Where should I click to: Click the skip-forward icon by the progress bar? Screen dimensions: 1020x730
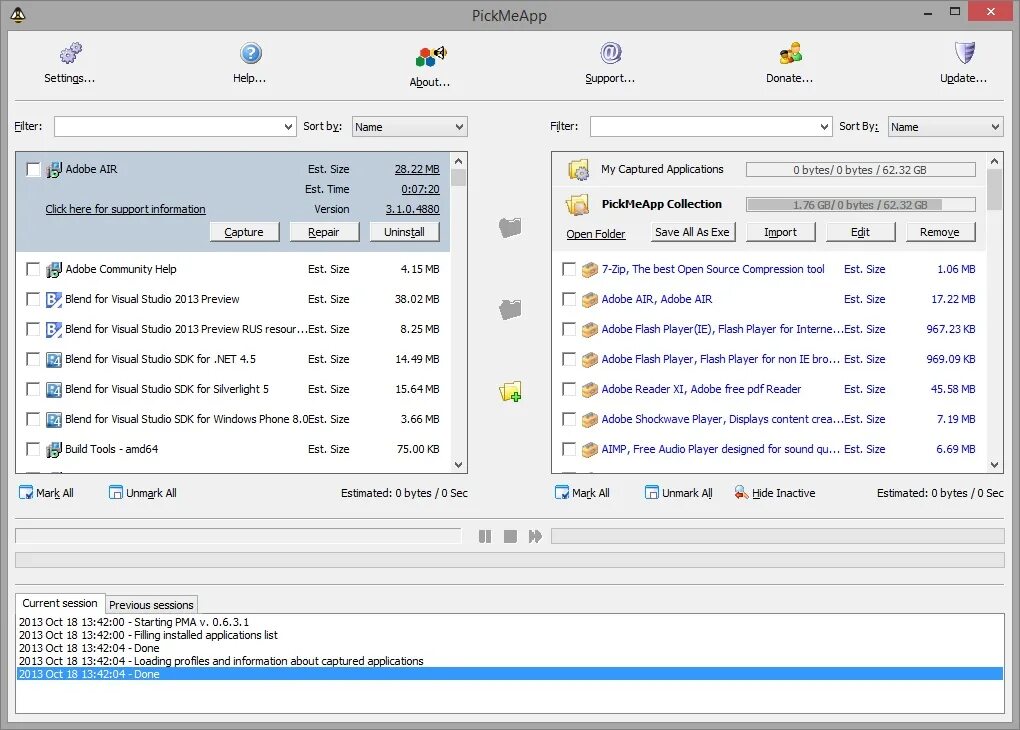tap(535, 536)
